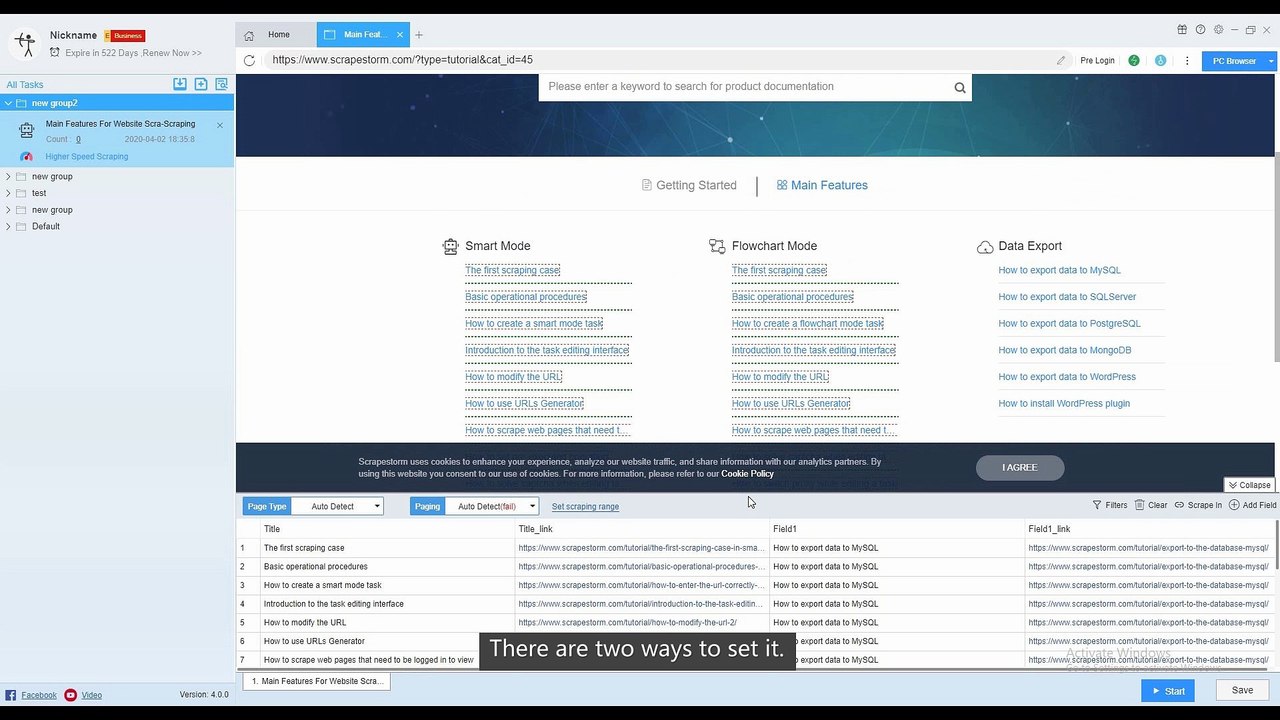Screen dimensions: 1280x720
Task: Click the Home tab house icon
Action: (x=249, y=35)
